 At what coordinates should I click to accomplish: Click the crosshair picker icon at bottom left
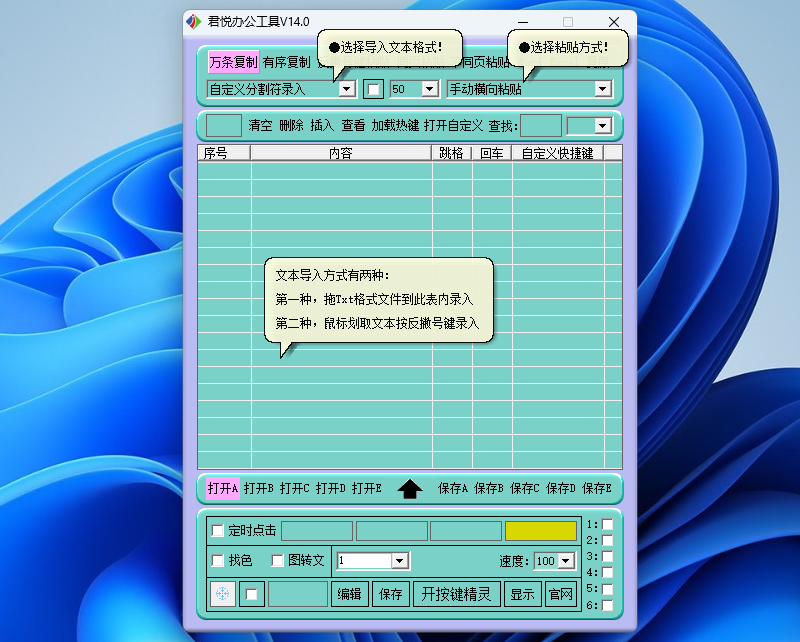(x=222, y=594)
